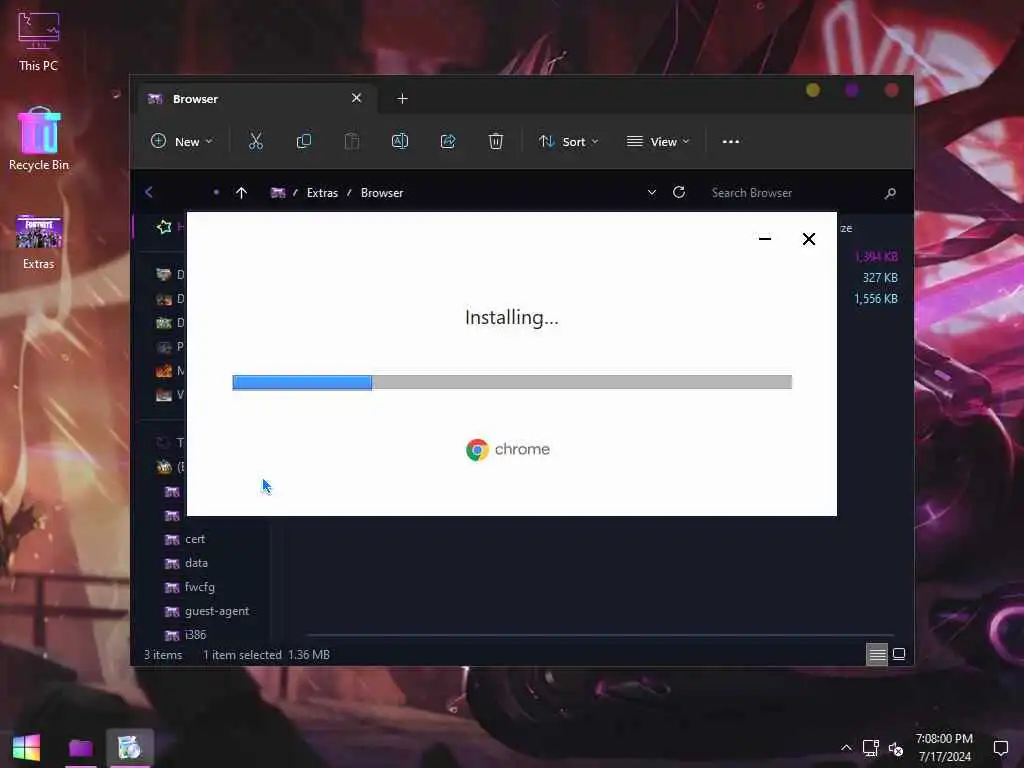This screenshot has width=1024, height=768.
Task: Click the 1,556 KB size entry
Action: [x=876, y=298]
